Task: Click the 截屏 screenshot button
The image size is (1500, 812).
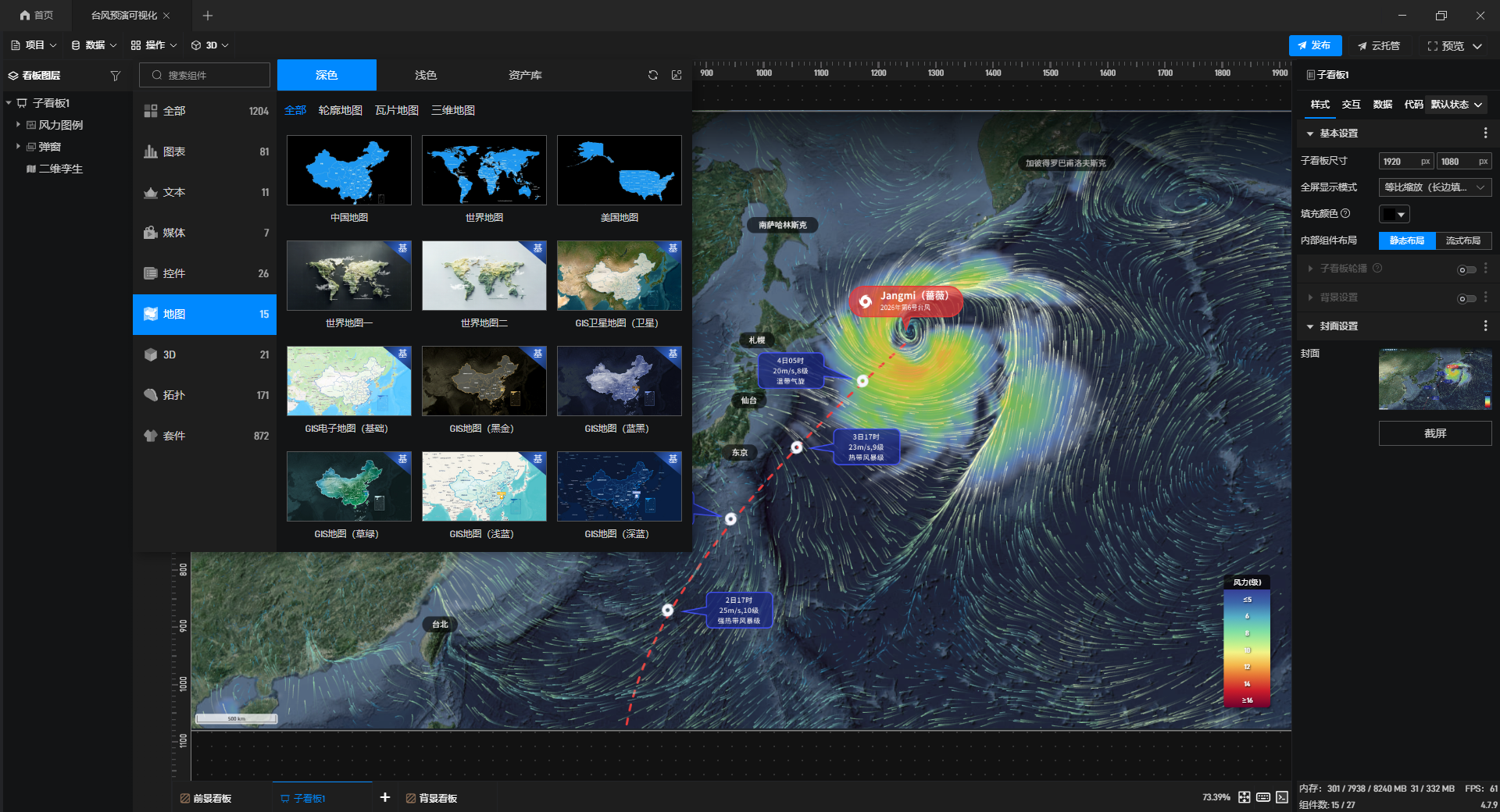Action: 1435,433
